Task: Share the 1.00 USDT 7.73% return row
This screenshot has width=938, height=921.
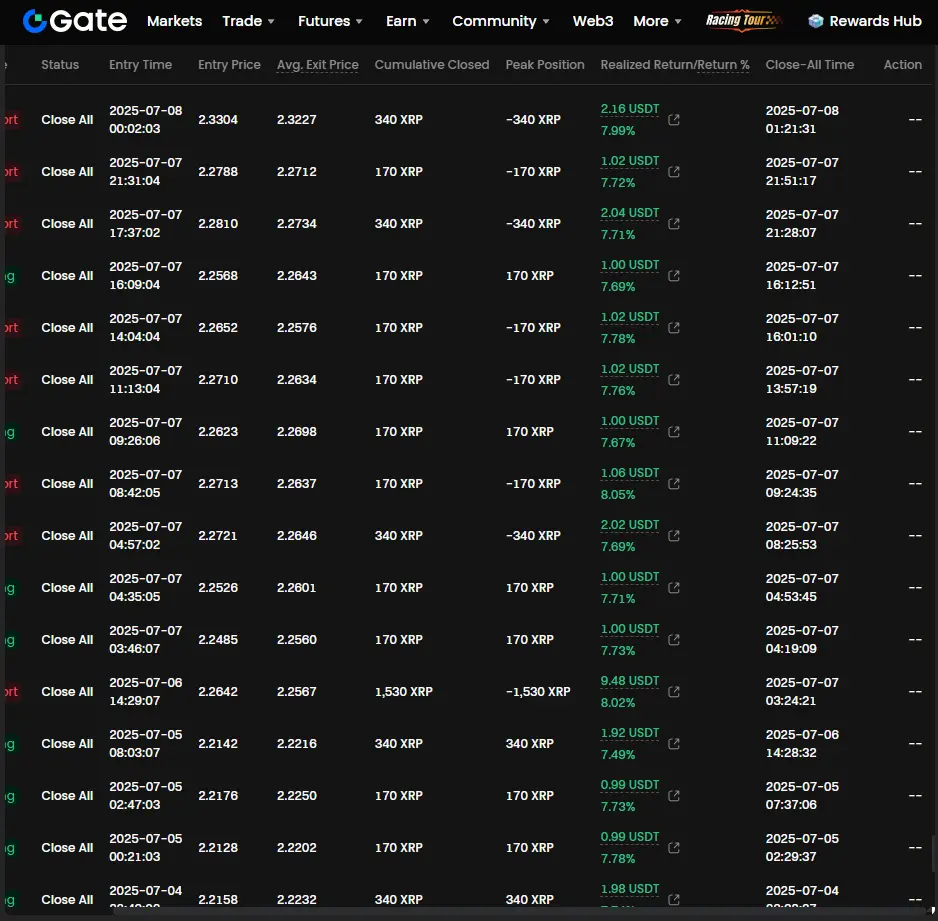Action: (x=674, y=640)
